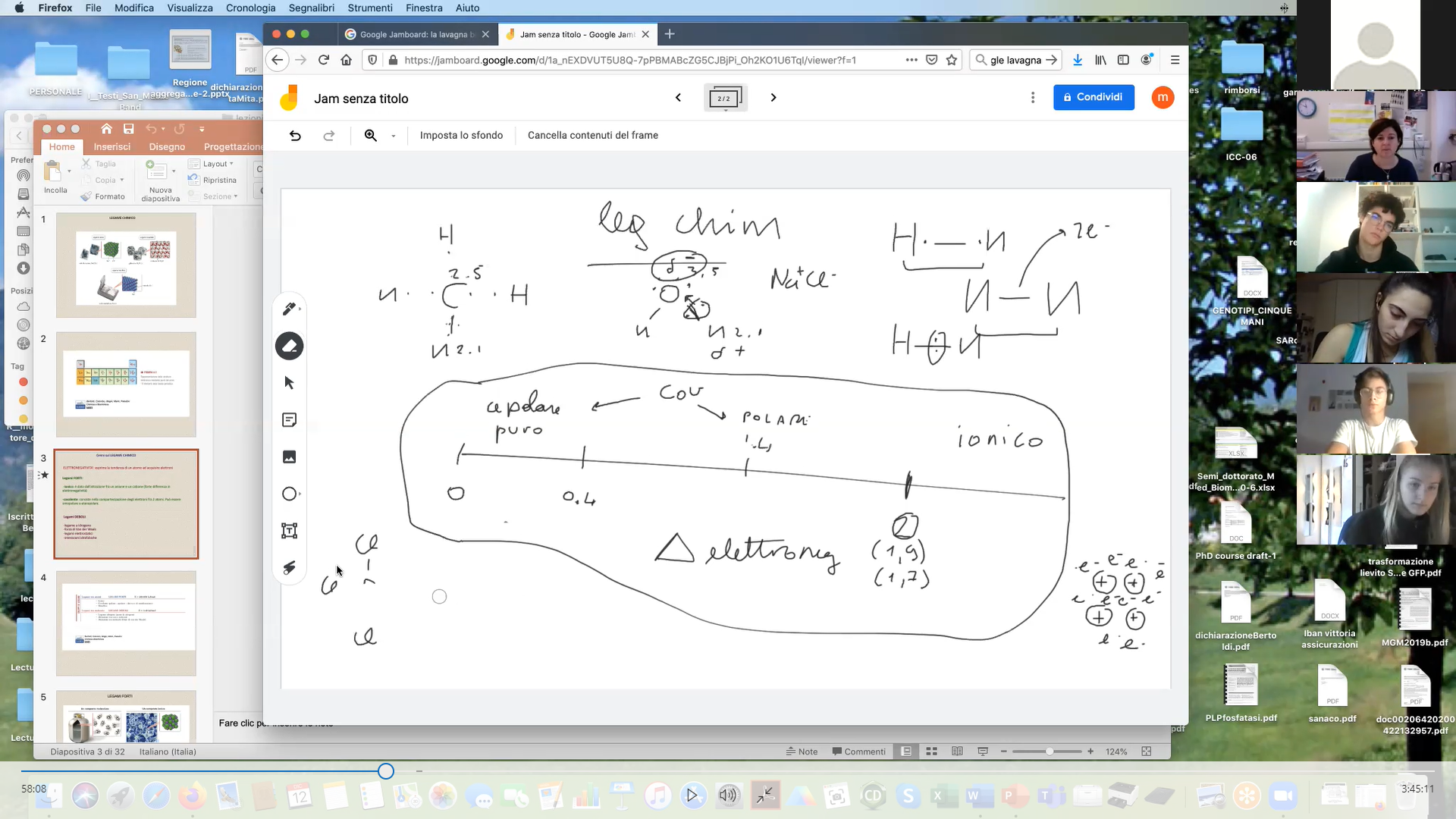Screen dimensions: 1456x819
Task: Add a sticky note to the frame
Action: (289, 420)
